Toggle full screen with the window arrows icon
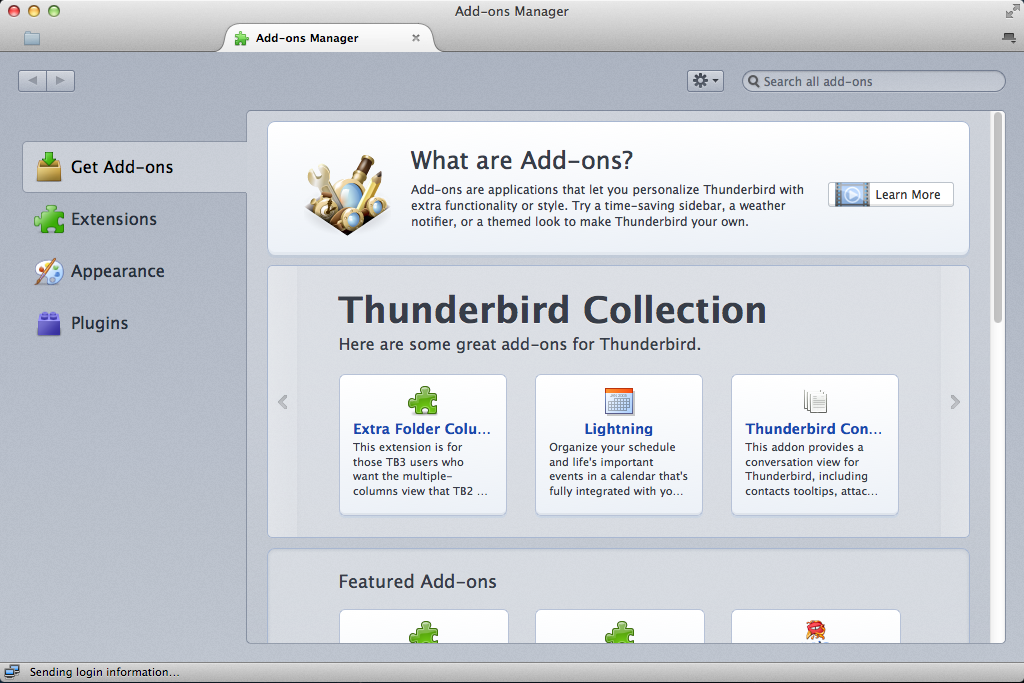The image size is (1024, 683). tap(1012, 11)
